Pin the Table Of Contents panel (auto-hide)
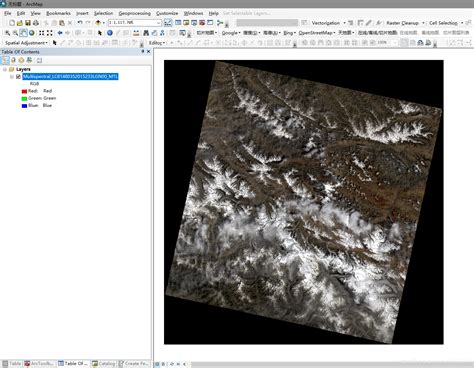Viewport: 474px width, 368px height. (x=143, y=52)
